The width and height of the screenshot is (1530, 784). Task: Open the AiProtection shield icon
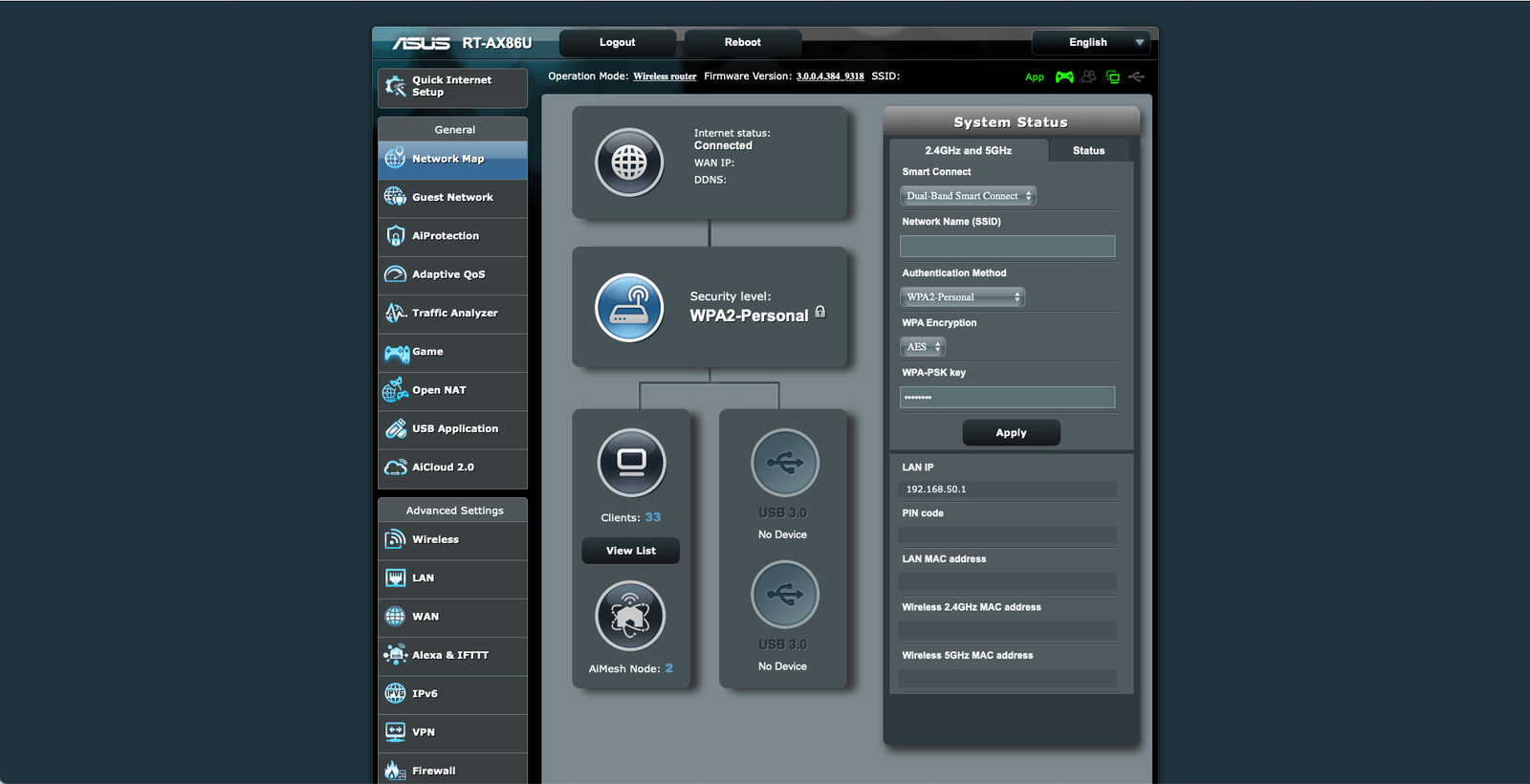click(x=395, y=235)
